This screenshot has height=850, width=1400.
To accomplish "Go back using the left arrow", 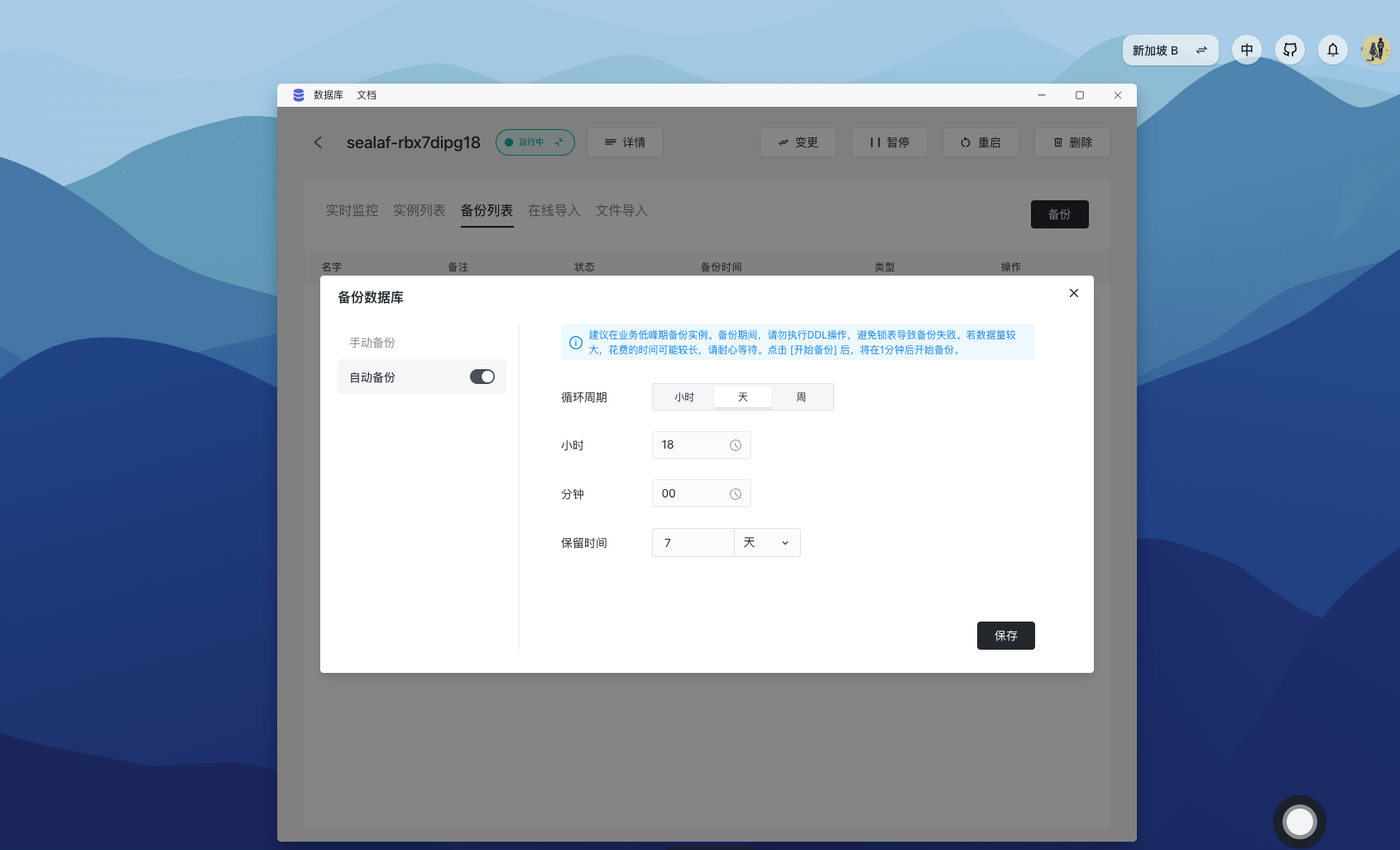I will pos(318,142).
